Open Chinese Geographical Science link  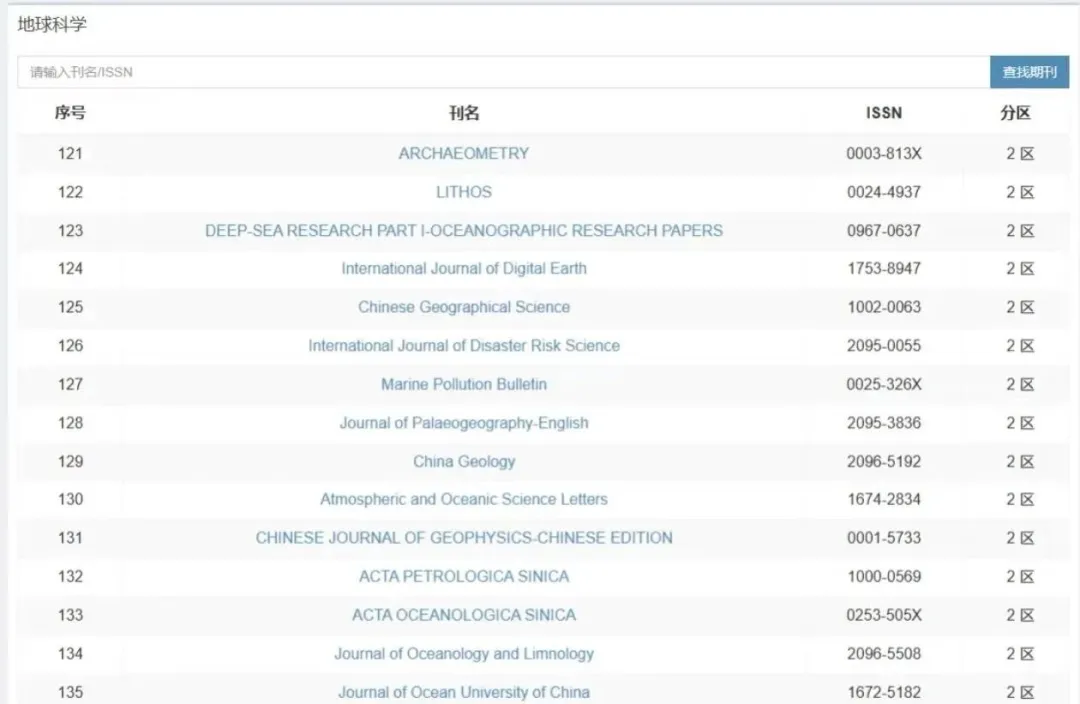point(464,307)
